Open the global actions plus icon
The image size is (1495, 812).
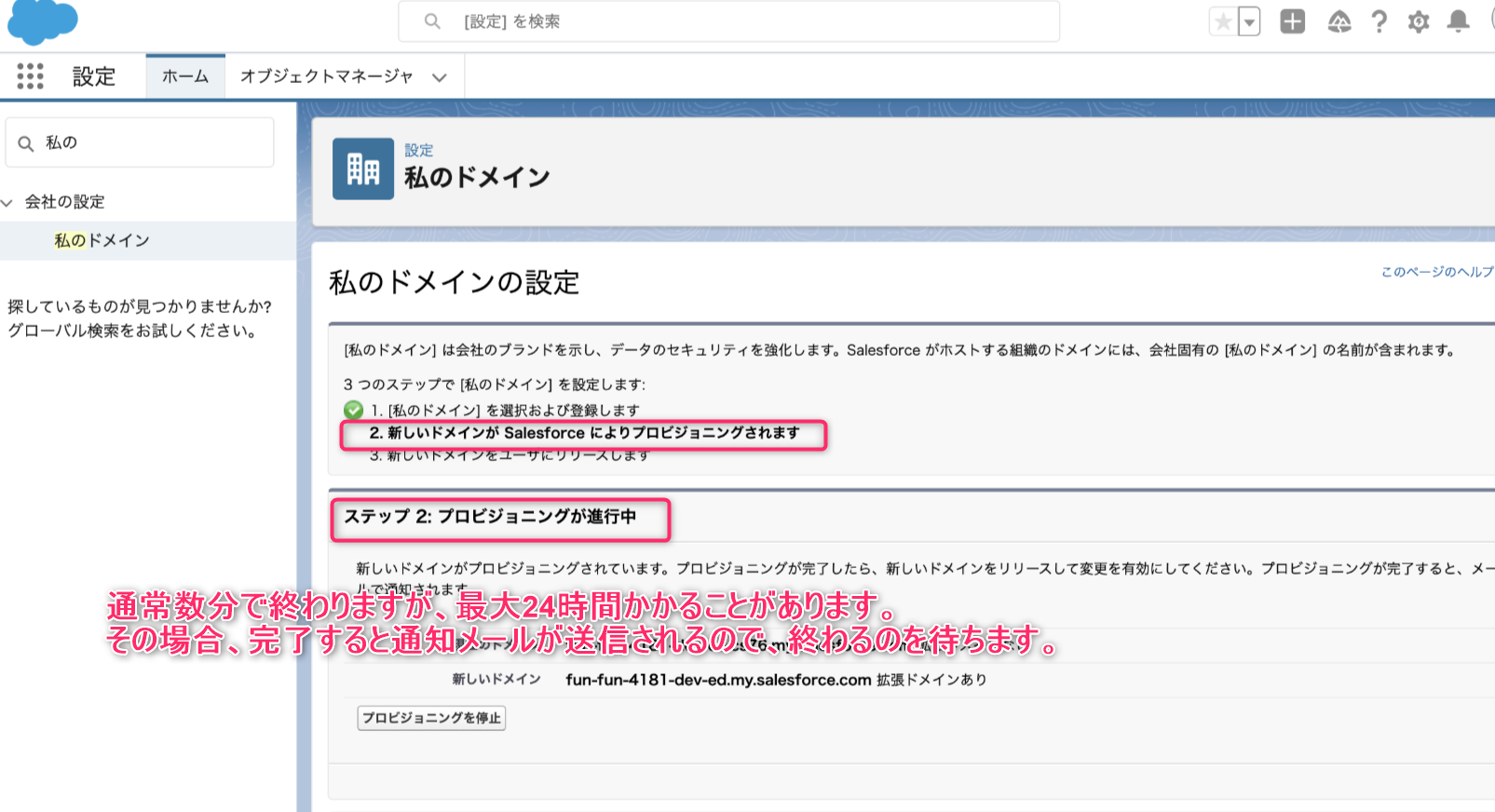[1293, 21]
